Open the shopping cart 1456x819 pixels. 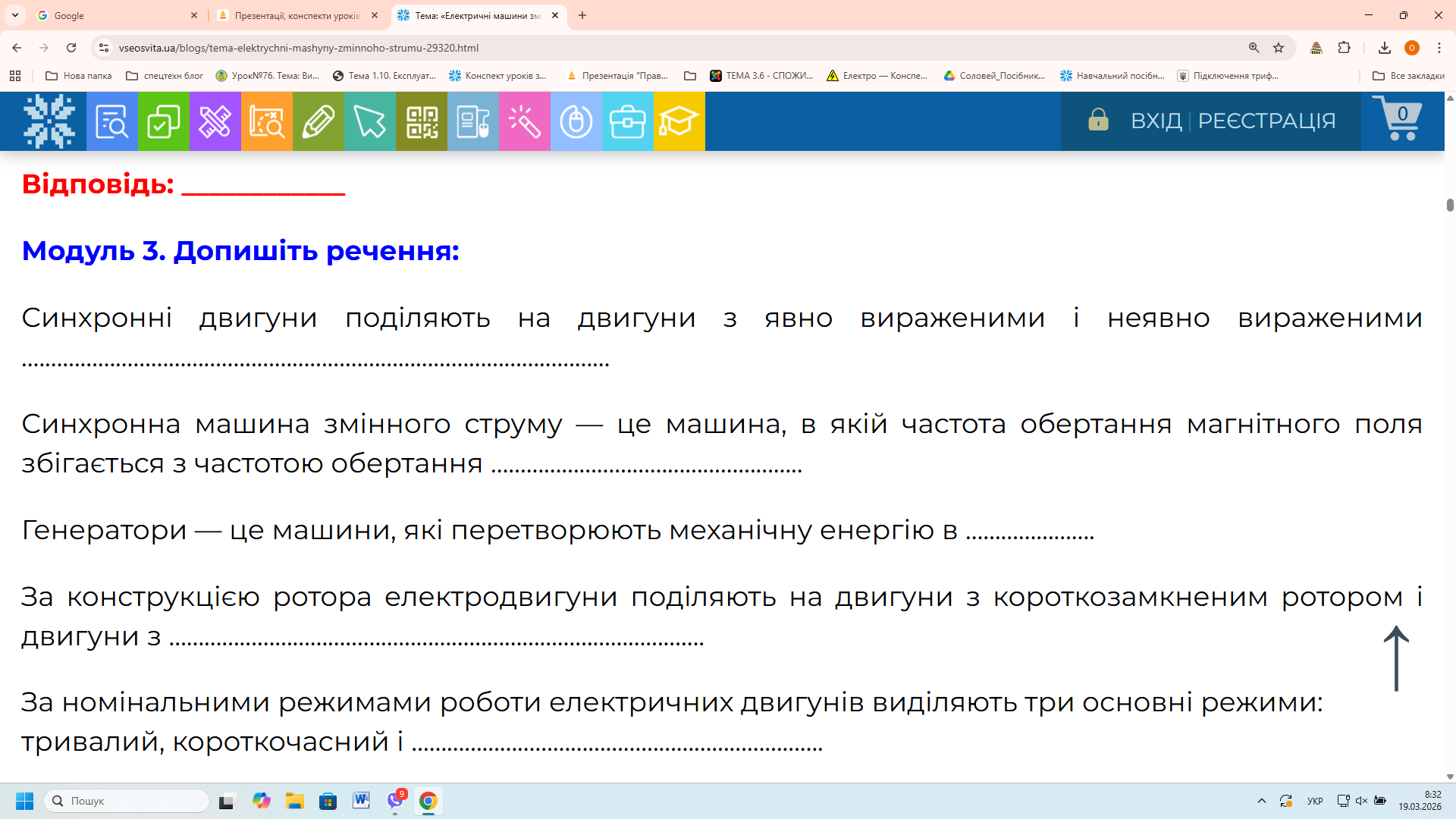[x=1400, y=119]
